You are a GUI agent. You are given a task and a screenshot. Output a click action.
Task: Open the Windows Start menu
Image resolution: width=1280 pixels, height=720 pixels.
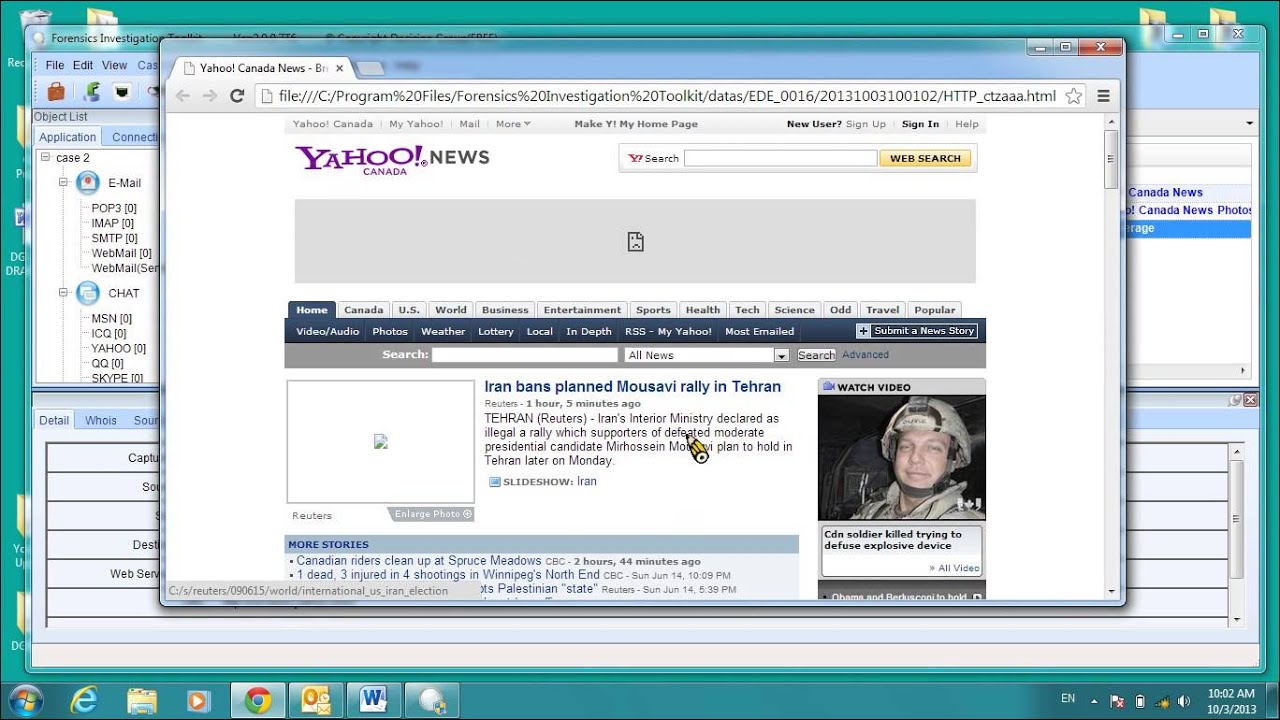[x=24, y=700]
